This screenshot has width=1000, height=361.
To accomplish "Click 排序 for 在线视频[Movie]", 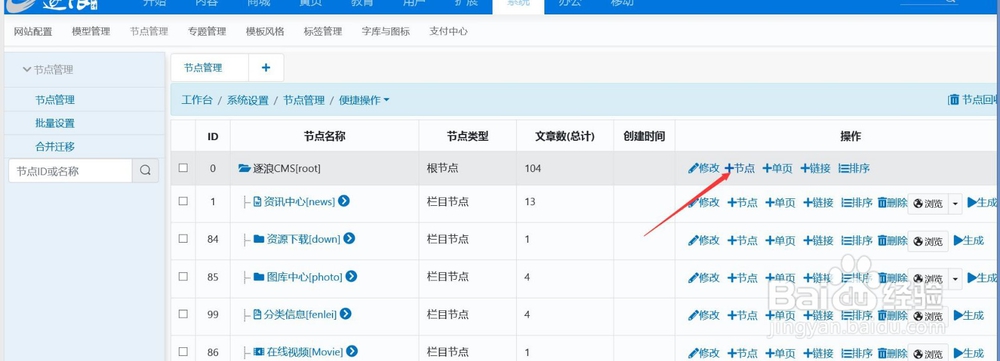I will 857,353.
